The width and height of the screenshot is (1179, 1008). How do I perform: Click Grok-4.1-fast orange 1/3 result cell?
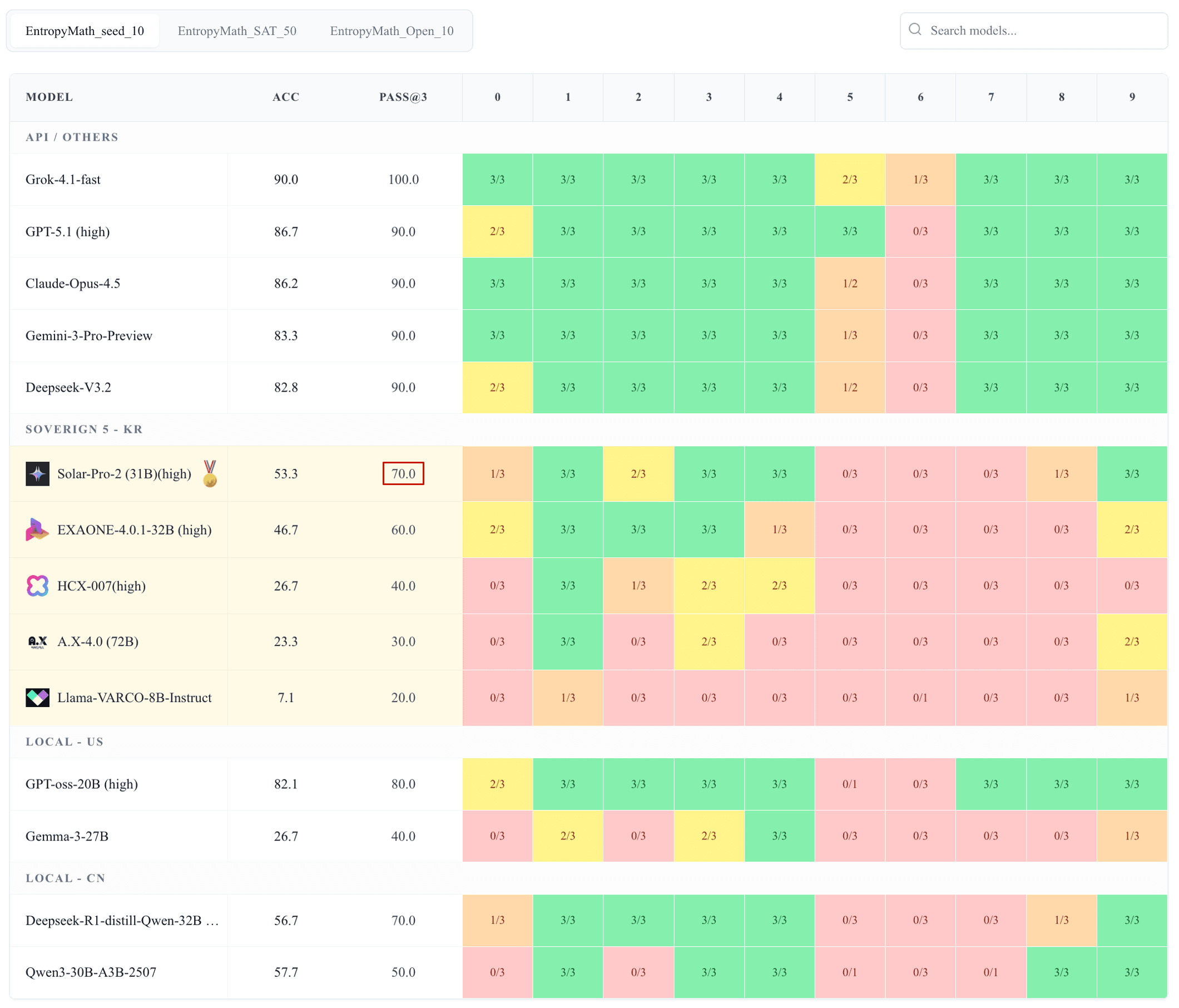[x=920, y=179]
